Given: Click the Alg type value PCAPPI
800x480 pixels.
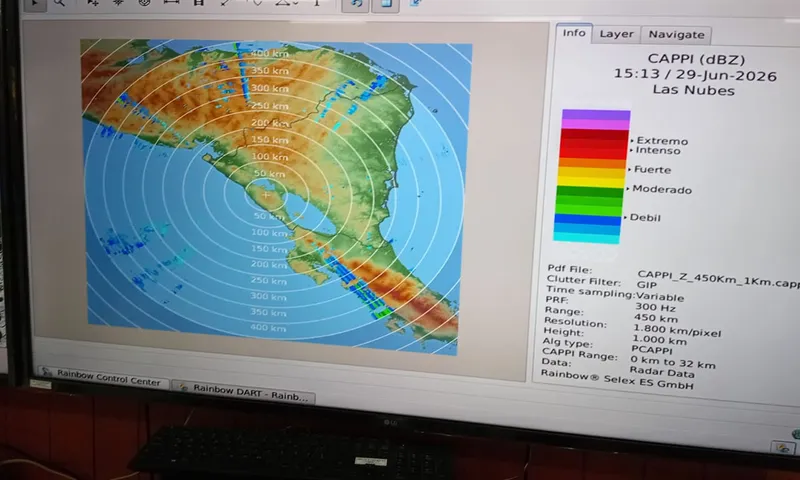Looking at the screenshot, I should click(652, 350).
